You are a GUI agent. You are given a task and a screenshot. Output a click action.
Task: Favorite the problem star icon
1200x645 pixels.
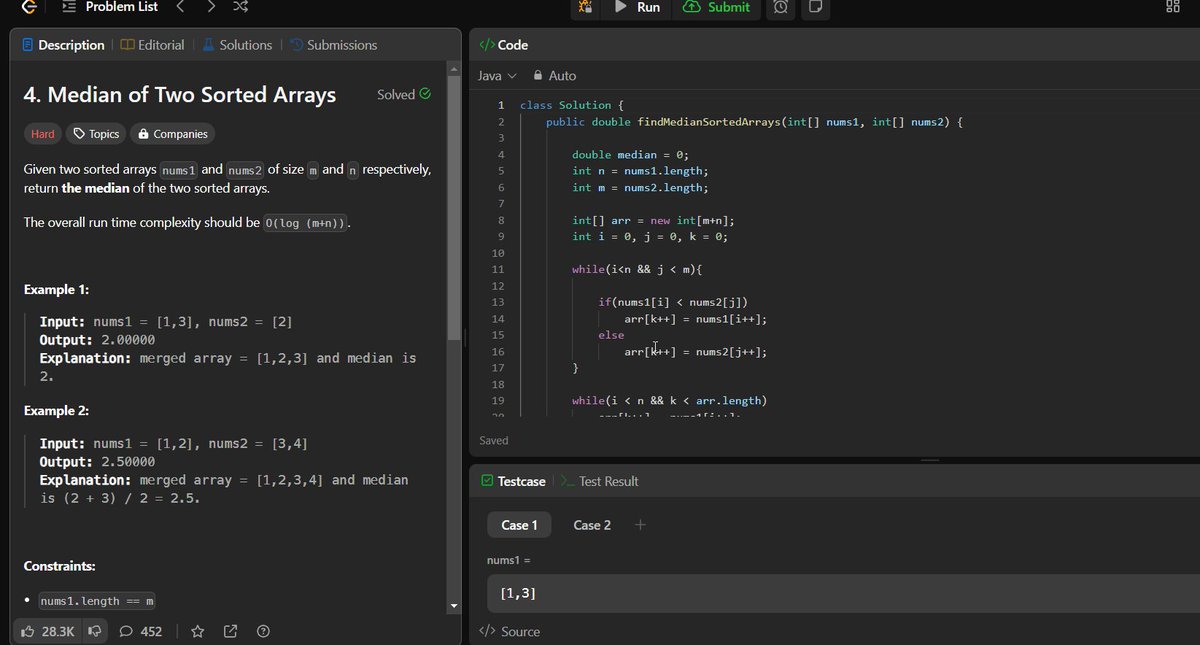[198, 631]
